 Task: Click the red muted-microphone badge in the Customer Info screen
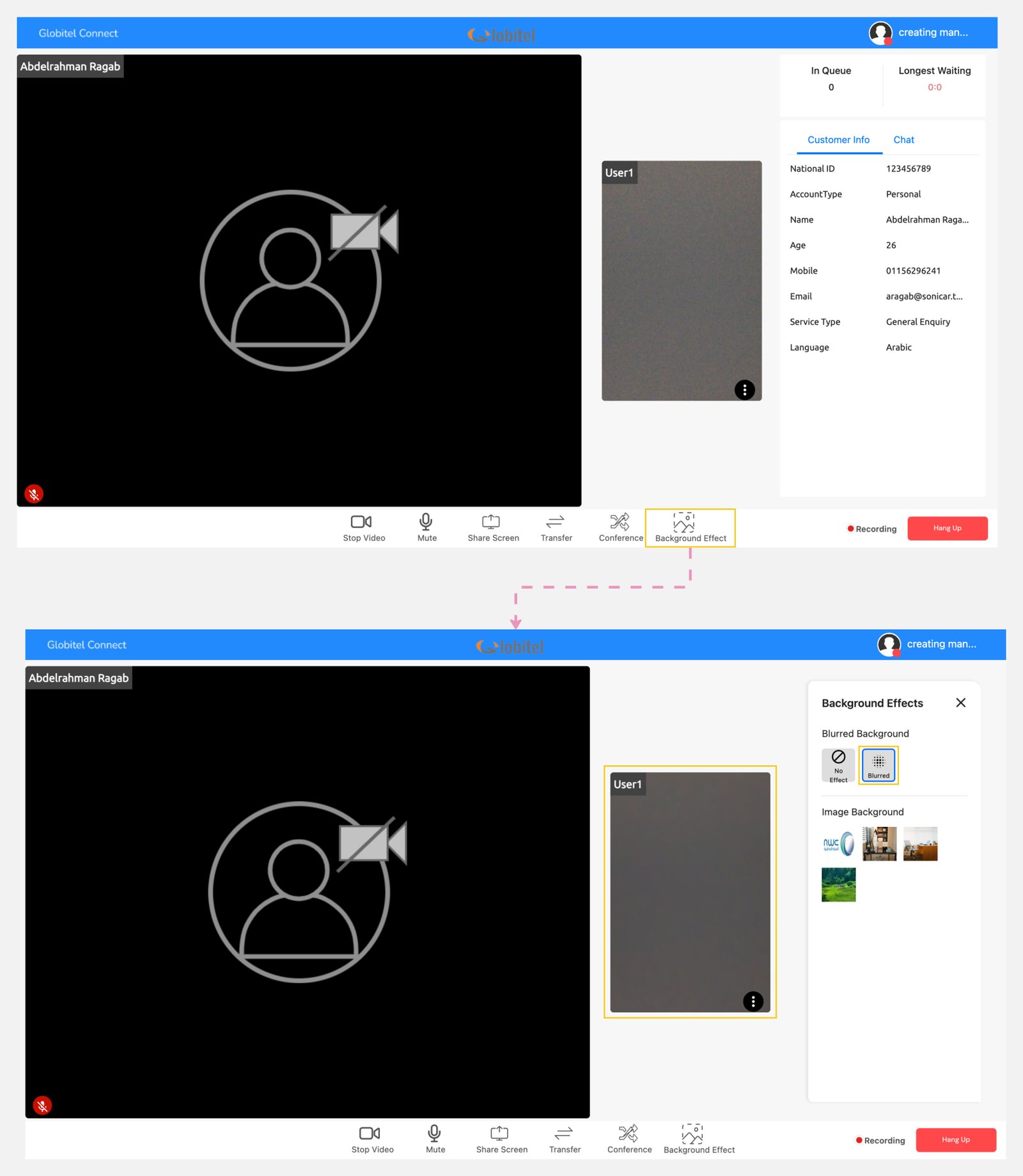click(34, 494)
